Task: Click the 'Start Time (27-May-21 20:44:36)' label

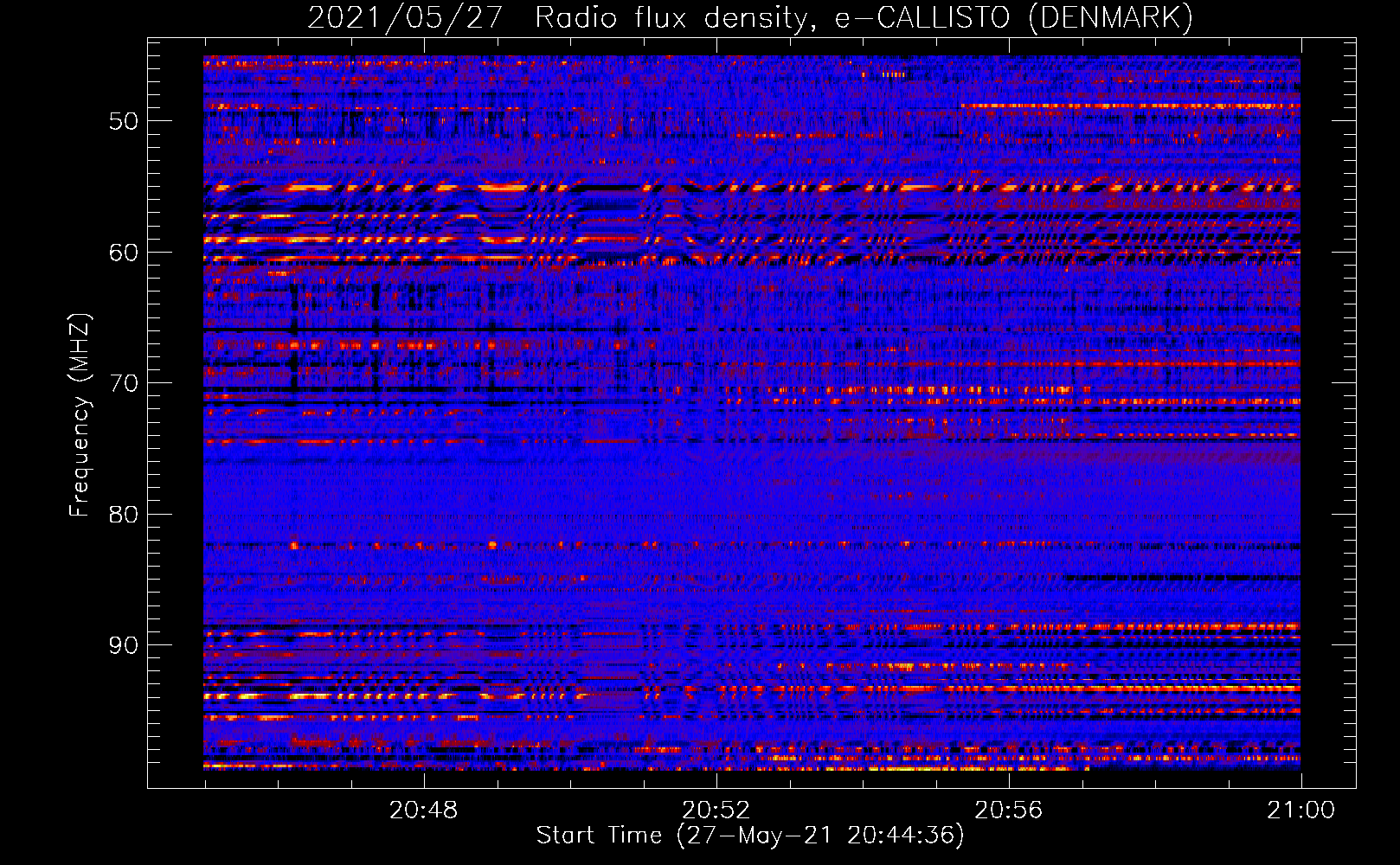Action: click(x=750, y=836)
